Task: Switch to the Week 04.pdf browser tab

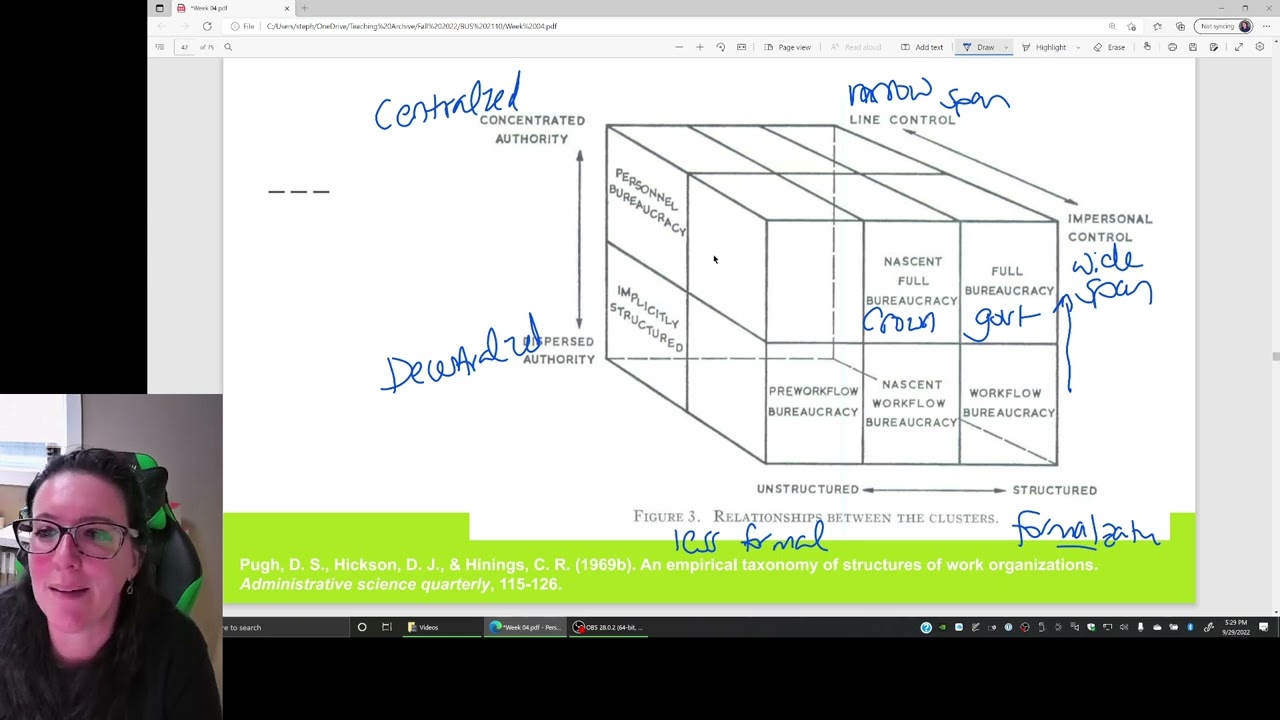Action: point(232,8)
